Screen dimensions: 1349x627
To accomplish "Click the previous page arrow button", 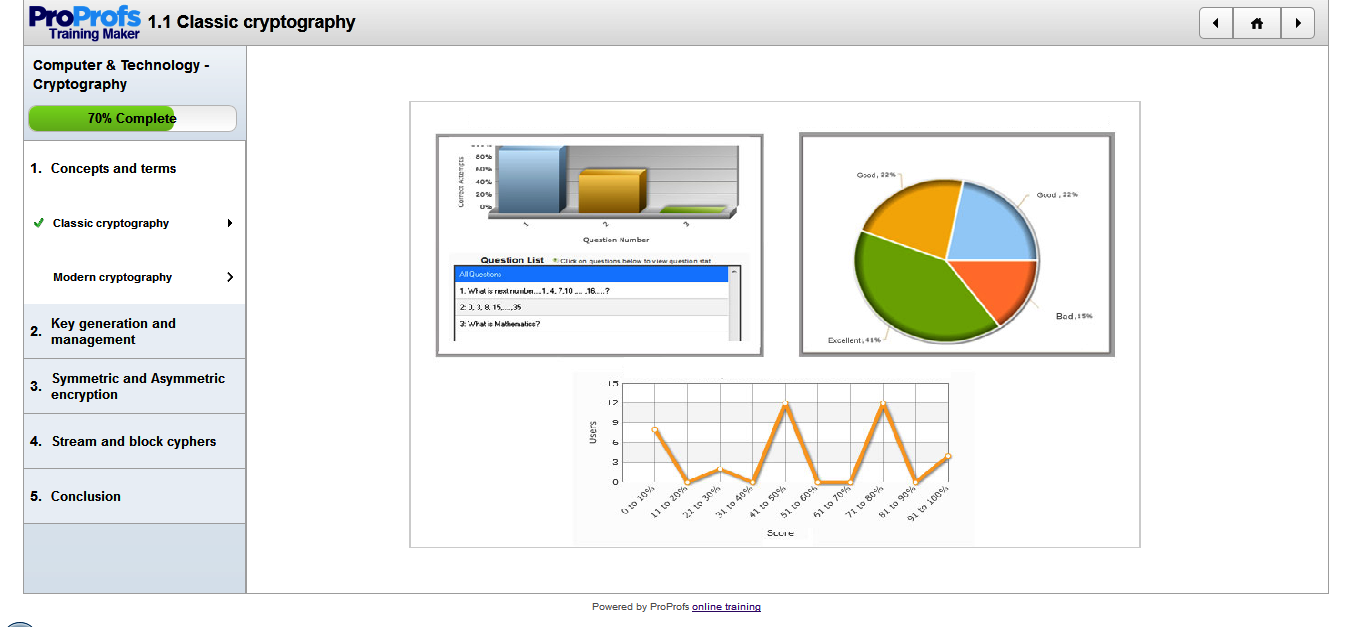I will (1215, 23).
